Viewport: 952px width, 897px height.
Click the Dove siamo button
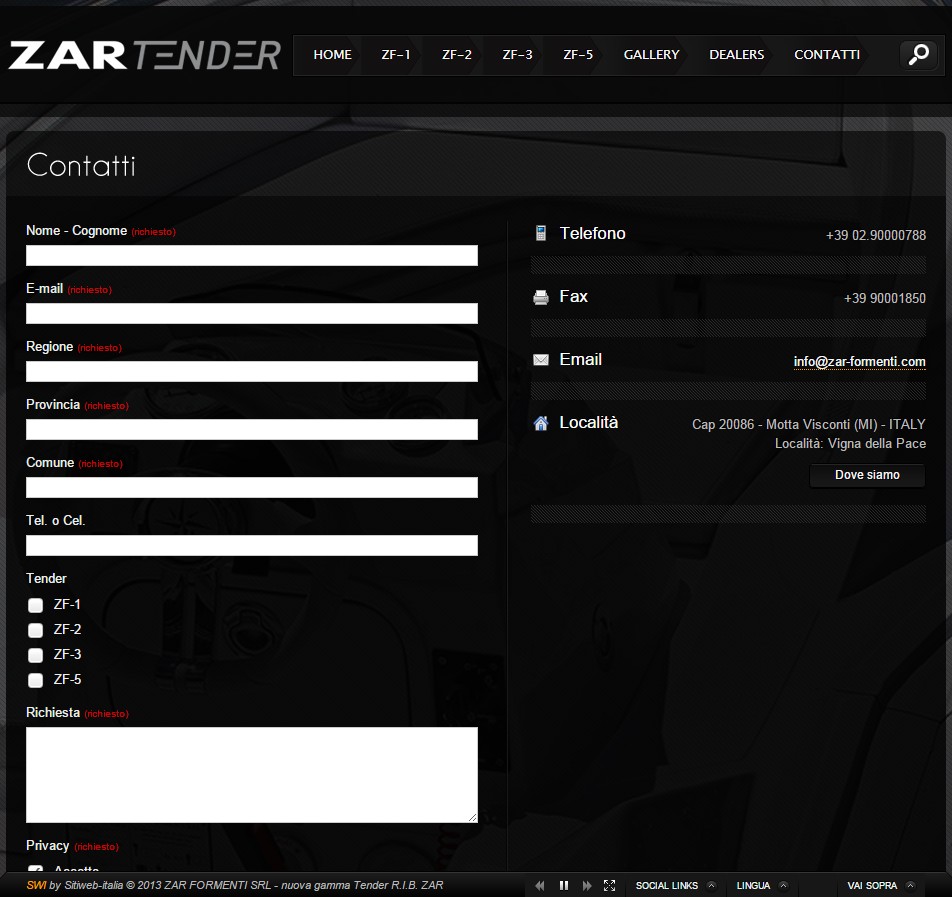pos(867,475)
